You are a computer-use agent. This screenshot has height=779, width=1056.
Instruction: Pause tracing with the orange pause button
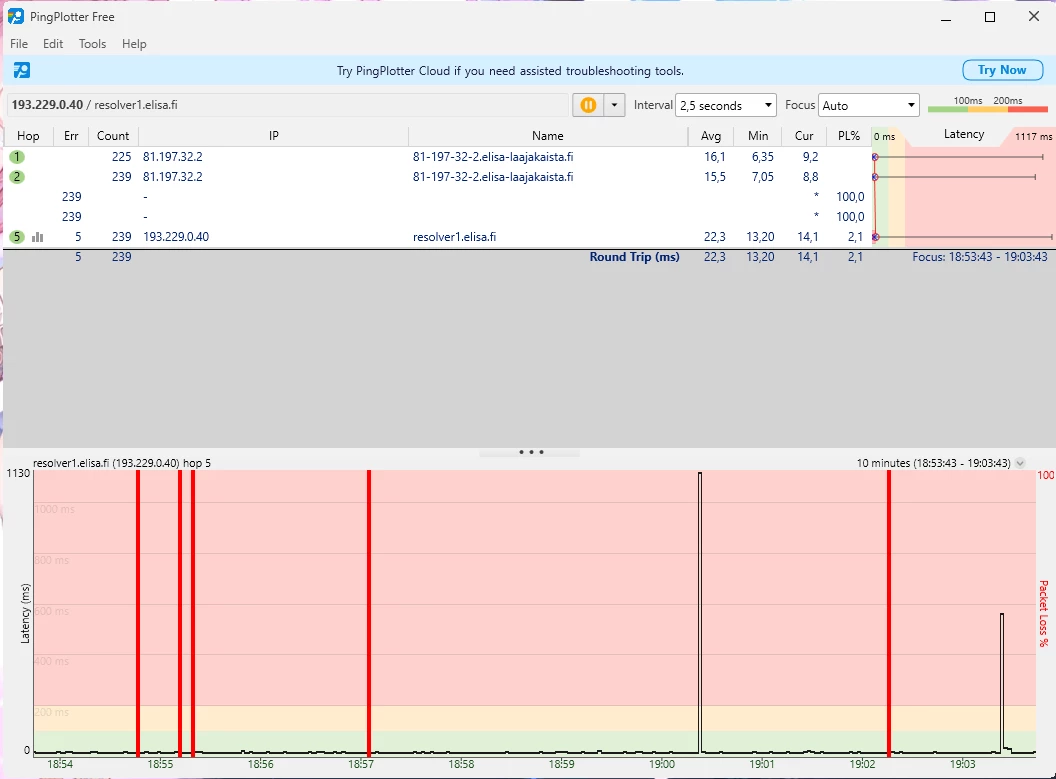tap(588, 105)
